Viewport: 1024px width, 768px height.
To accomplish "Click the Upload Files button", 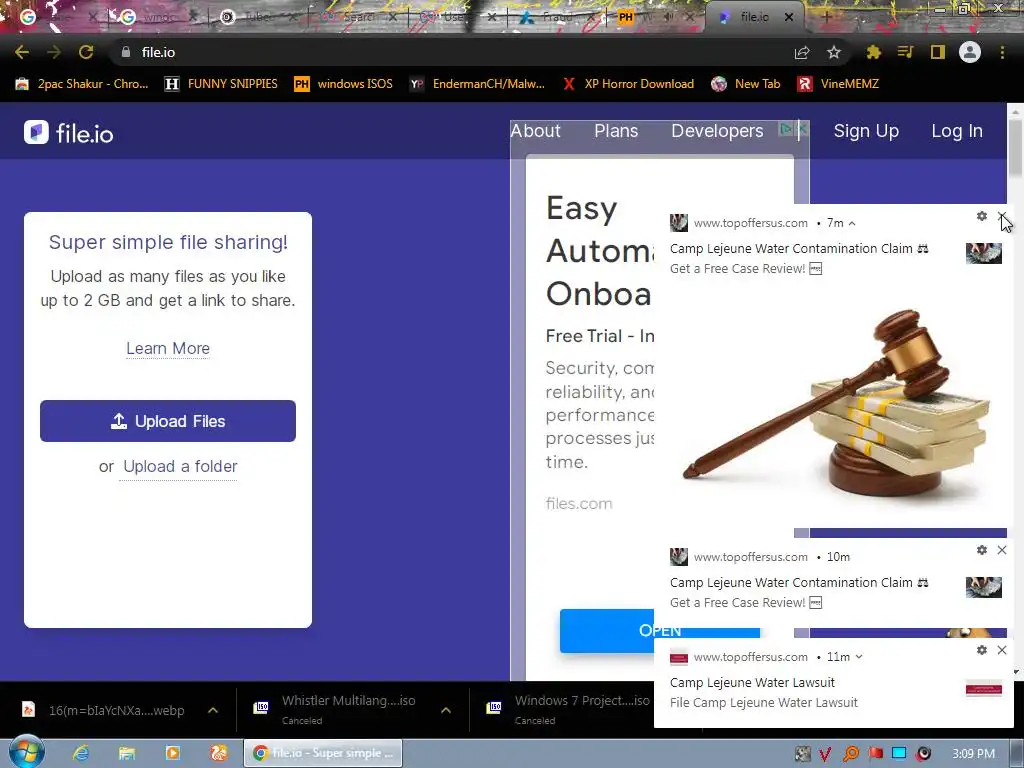I will point(168,421).
